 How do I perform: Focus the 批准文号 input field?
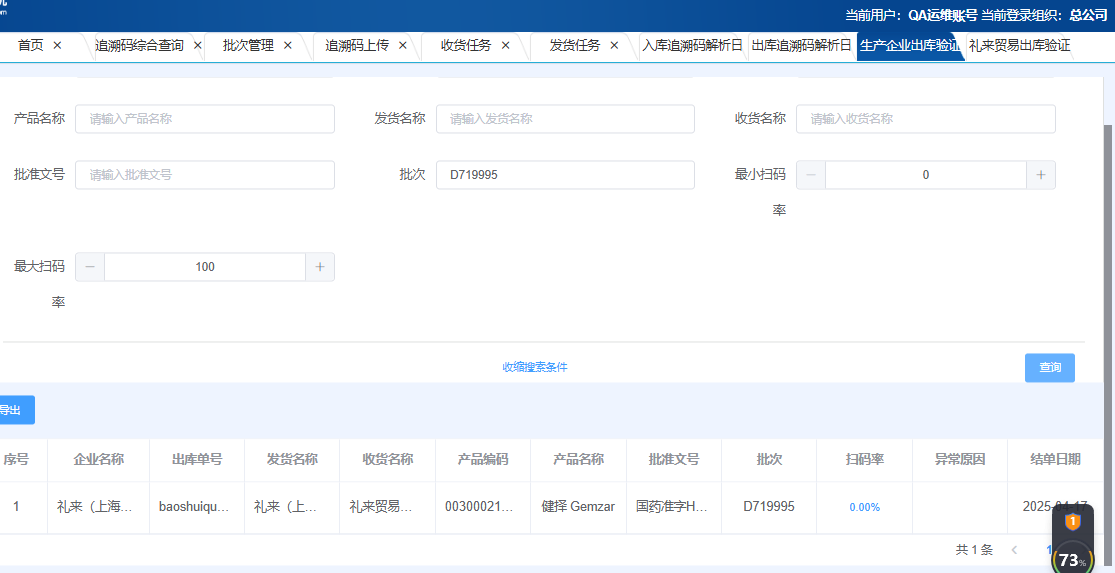205,175
